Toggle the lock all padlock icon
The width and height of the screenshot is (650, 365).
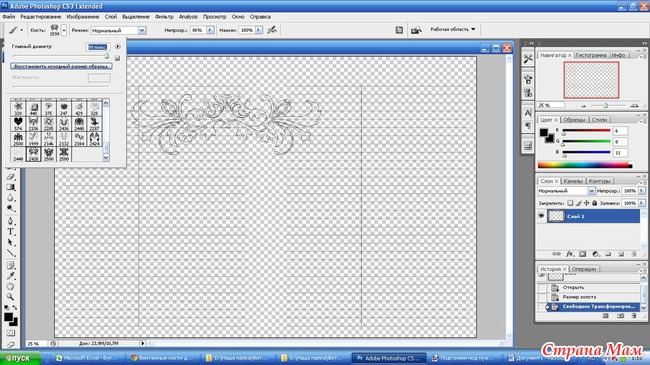[594, 203]
